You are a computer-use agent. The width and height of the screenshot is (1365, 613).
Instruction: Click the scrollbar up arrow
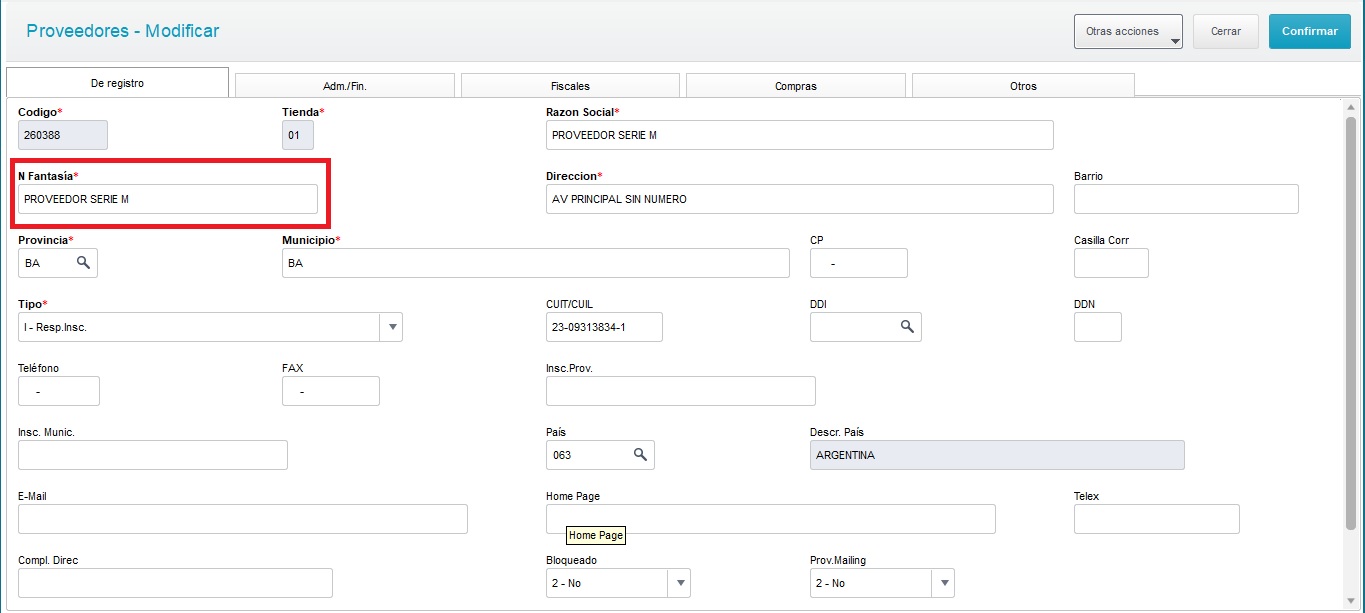1351,107
